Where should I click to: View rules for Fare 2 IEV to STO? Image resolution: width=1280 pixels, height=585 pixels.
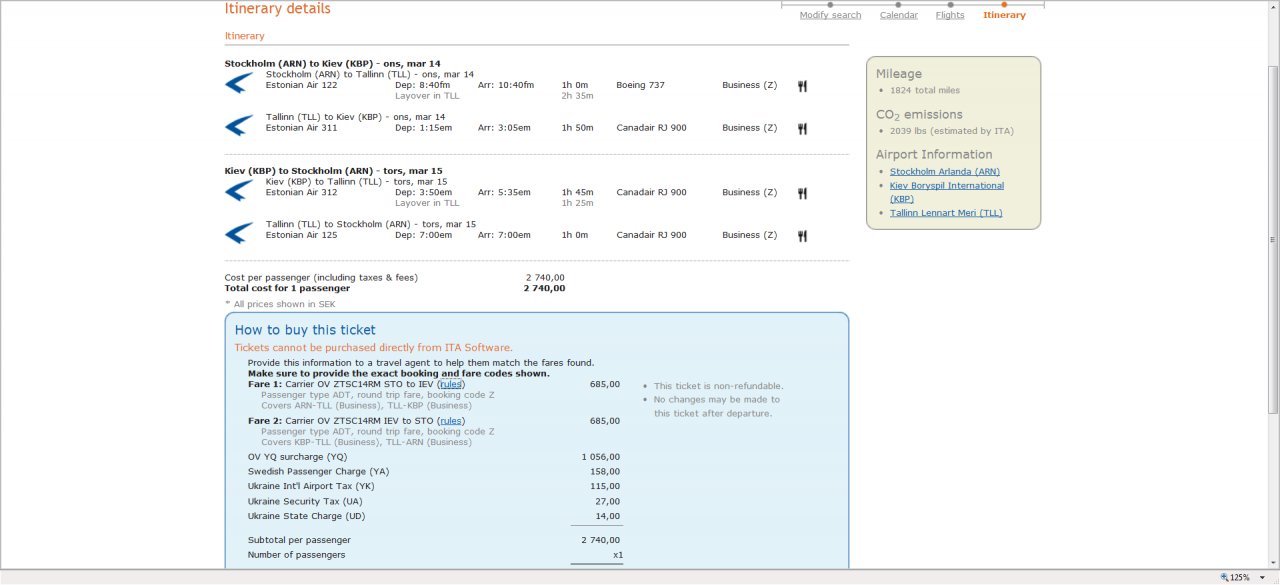coord(451,421)
